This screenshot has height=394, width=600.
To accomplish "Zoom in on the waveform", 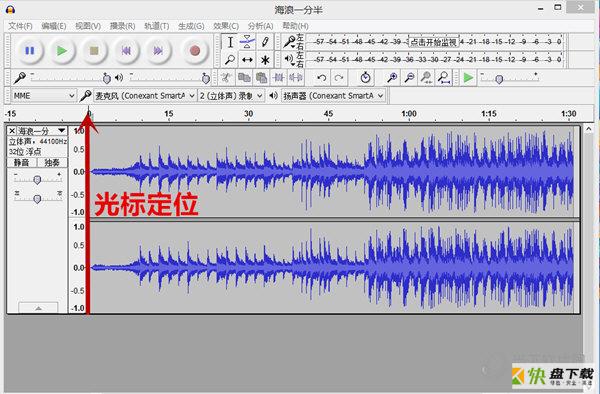I will pos(391,78).
